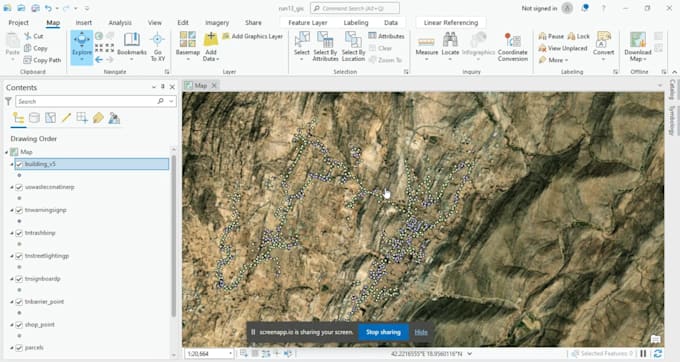Image resolution: width=680 pixels, height=362 pixels.
Task: Click the Fixed Zoom In arrows icon
Action: tap(99, 47)
